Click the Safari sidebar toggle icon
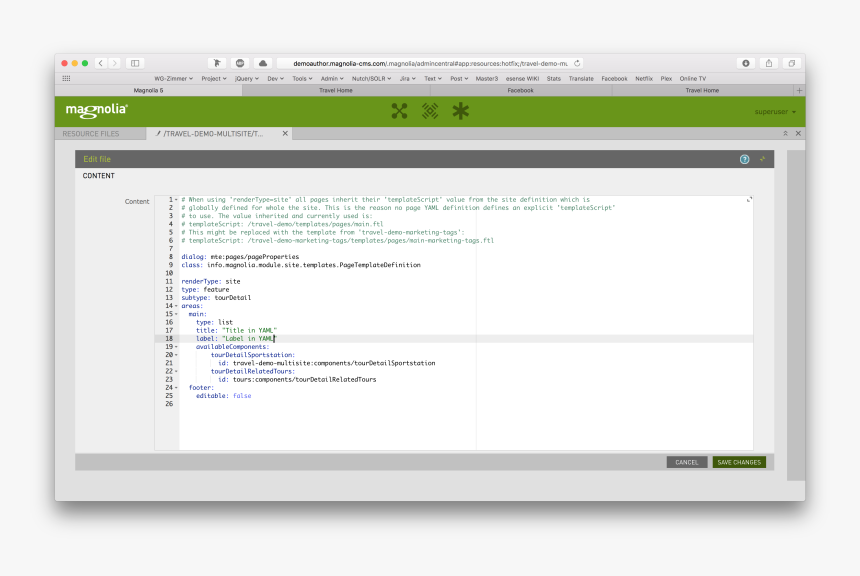Image resolution: width=860 pixels, height=576 pixels. coord(135,63)
